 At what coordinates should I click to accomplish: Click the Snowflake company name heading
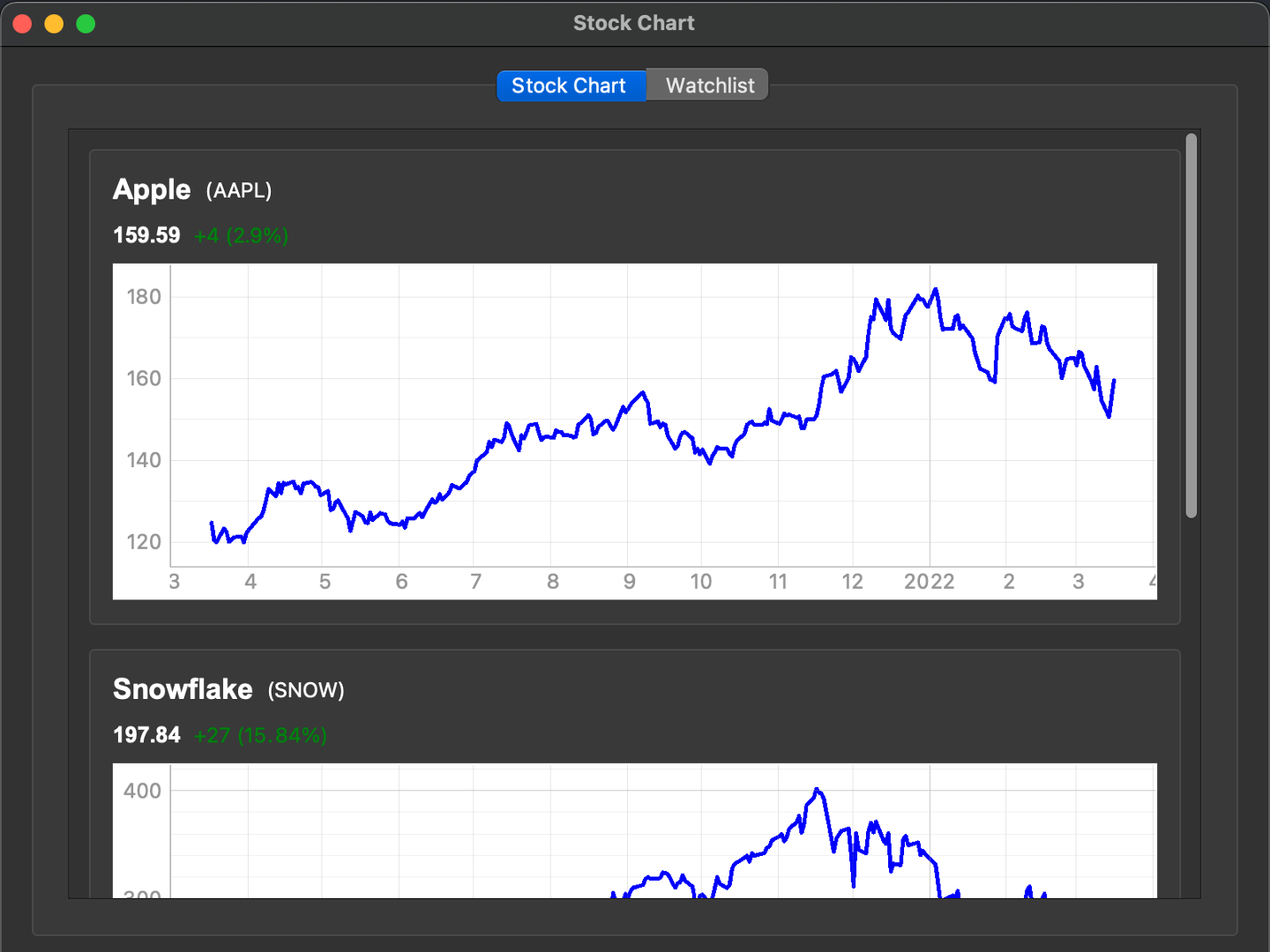[183, 689]
